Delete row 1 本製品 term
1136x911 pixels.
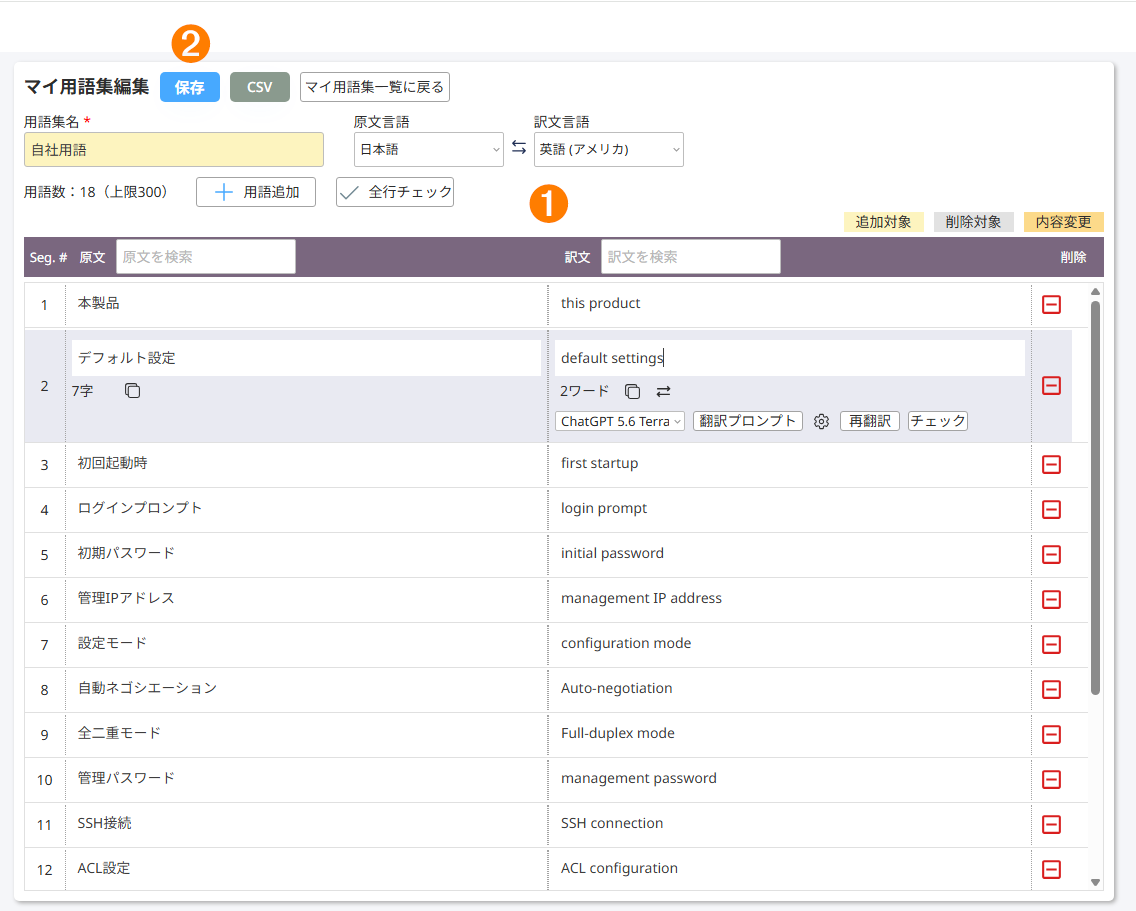(x=1051, y=304)
